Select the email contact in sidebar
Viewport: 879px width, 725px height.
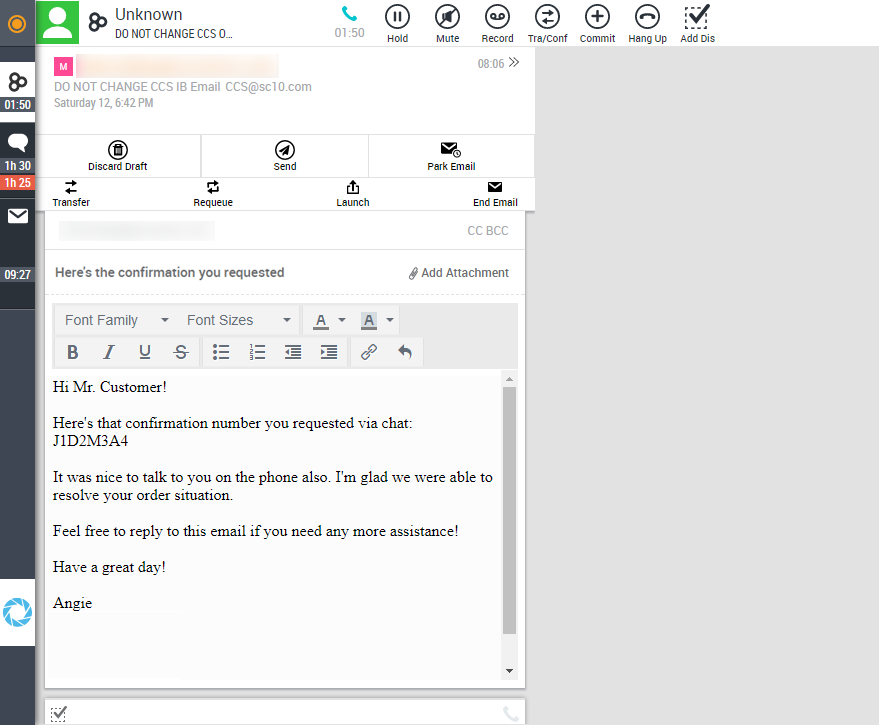[17, 216]
